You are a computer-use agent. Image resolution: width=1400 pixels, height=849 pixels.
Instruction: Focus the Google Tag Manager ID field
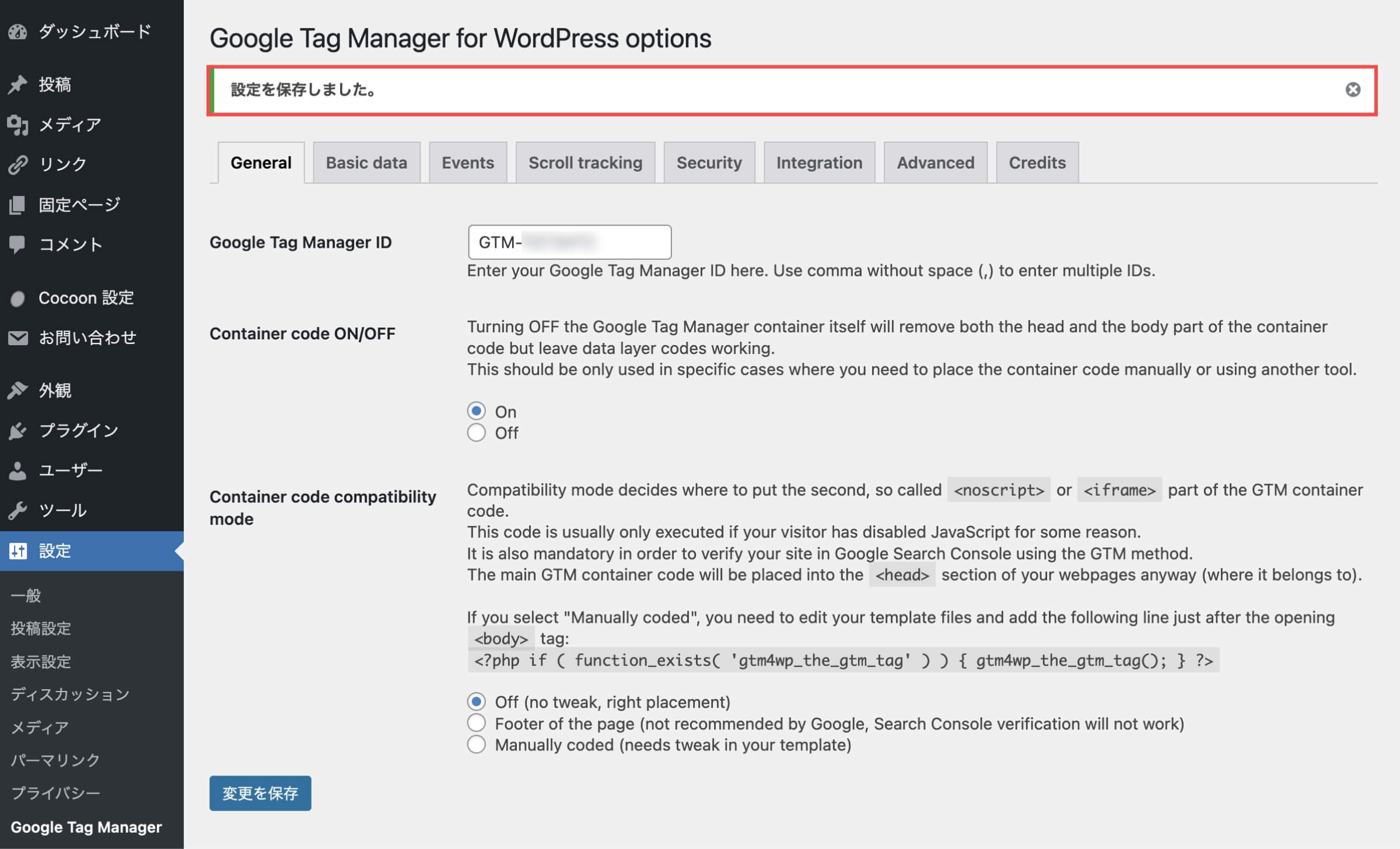pyautogui.click(x=569, y=242)
